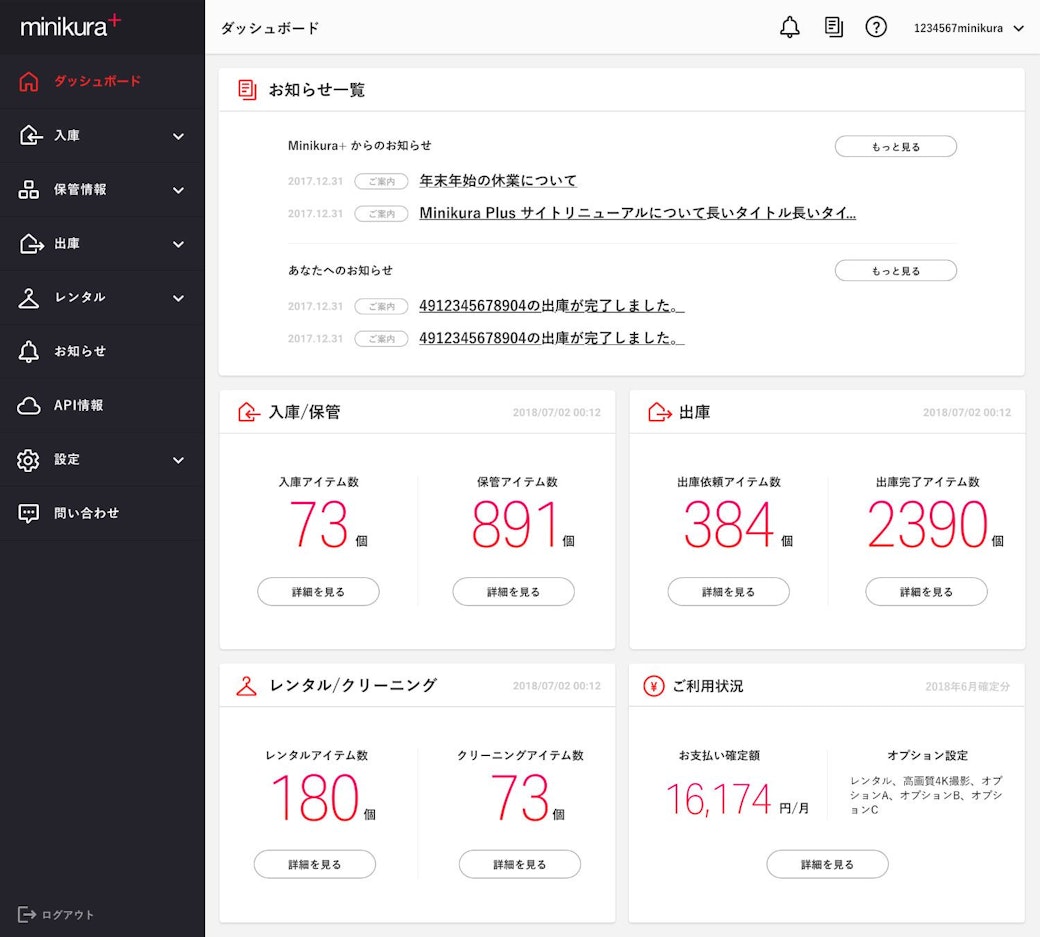Open the 1234567minikura account dropdown
The image size is (1040, 937).
point(968,28)
